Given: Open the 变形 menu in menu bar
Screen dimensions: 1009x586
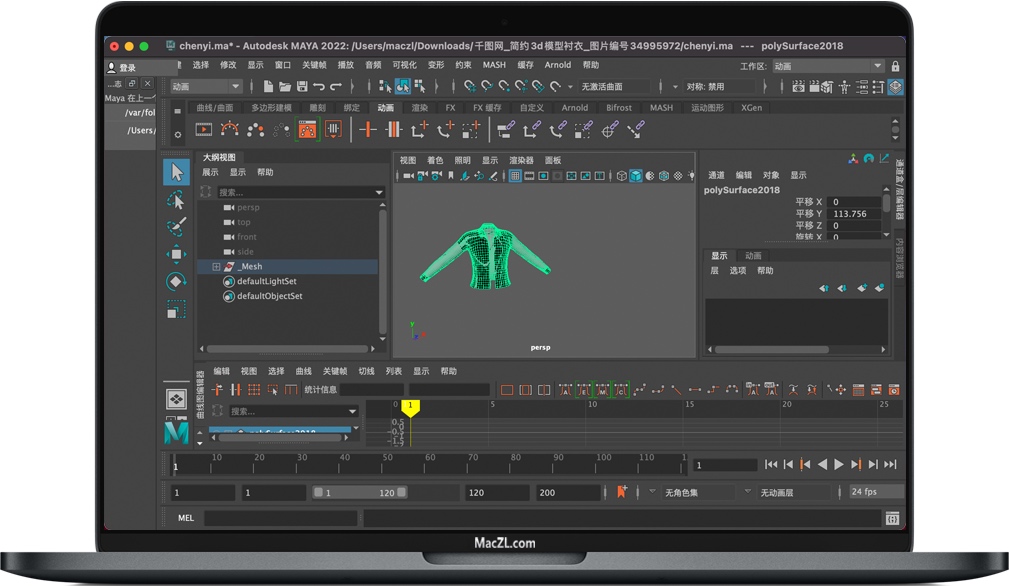Looking at the screenshot, I should [436, 65].
